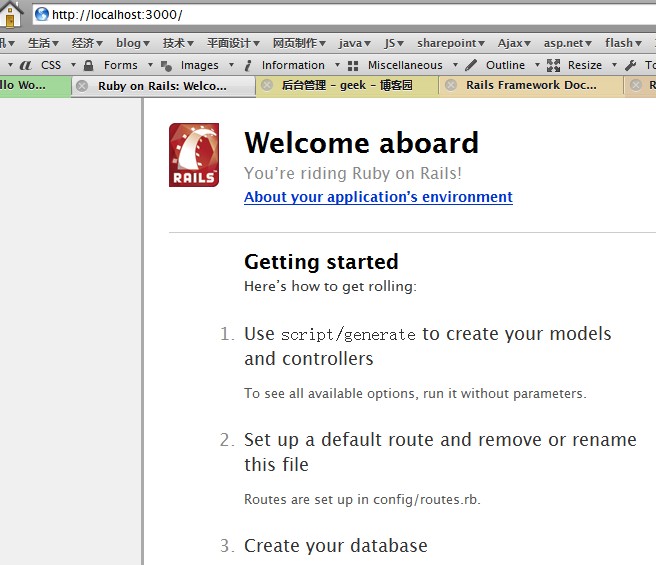Image resolution: width=656 pixels, height=565 pixels.
Task: Close the Rails Framework Doc... tab
Action: click(x=451, y=85)
